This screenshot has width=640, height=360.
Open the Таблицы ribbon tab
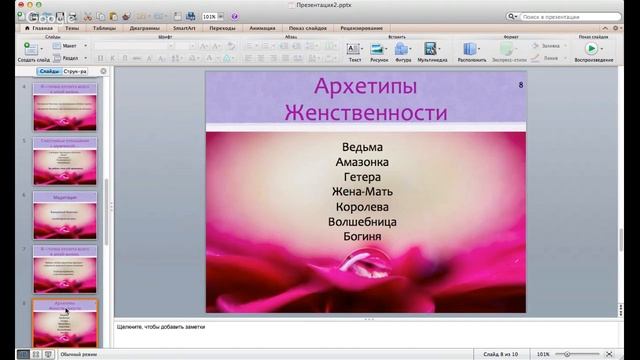coord(104,28)
